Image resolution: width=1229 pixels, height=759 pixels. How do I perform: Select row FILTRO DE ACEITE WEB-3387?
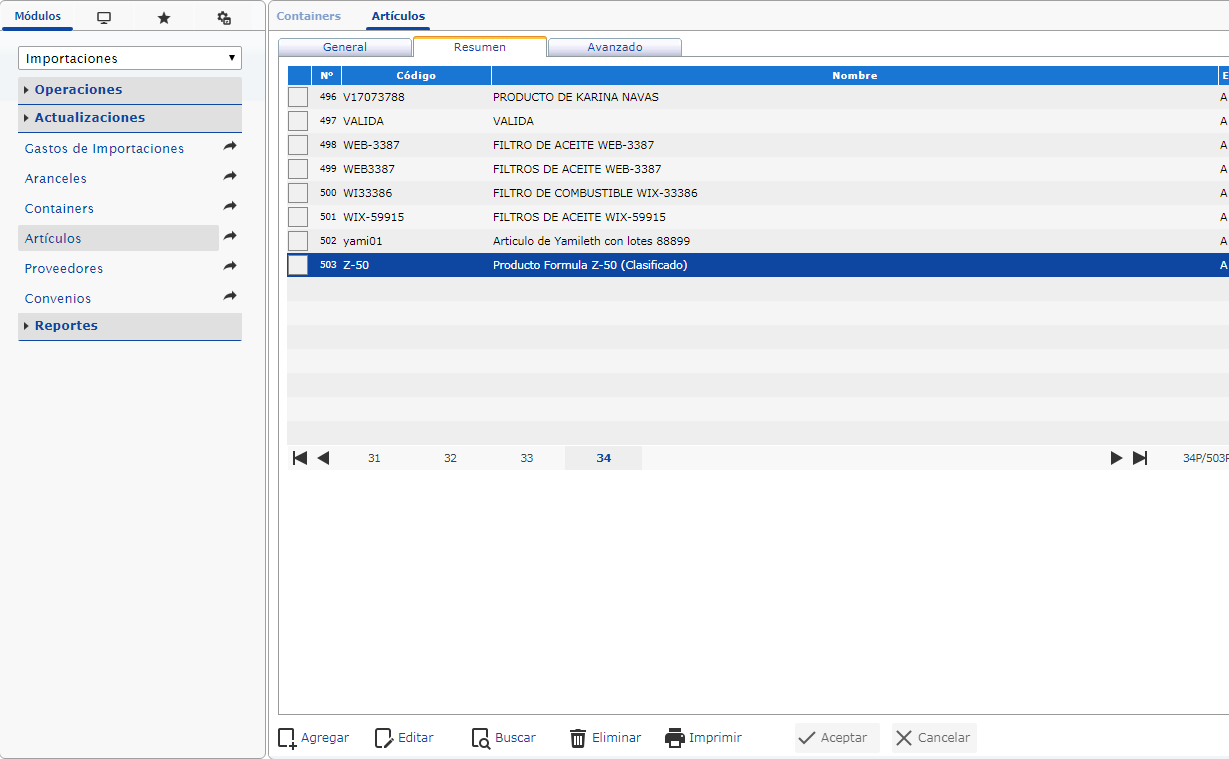pos(758,145)
